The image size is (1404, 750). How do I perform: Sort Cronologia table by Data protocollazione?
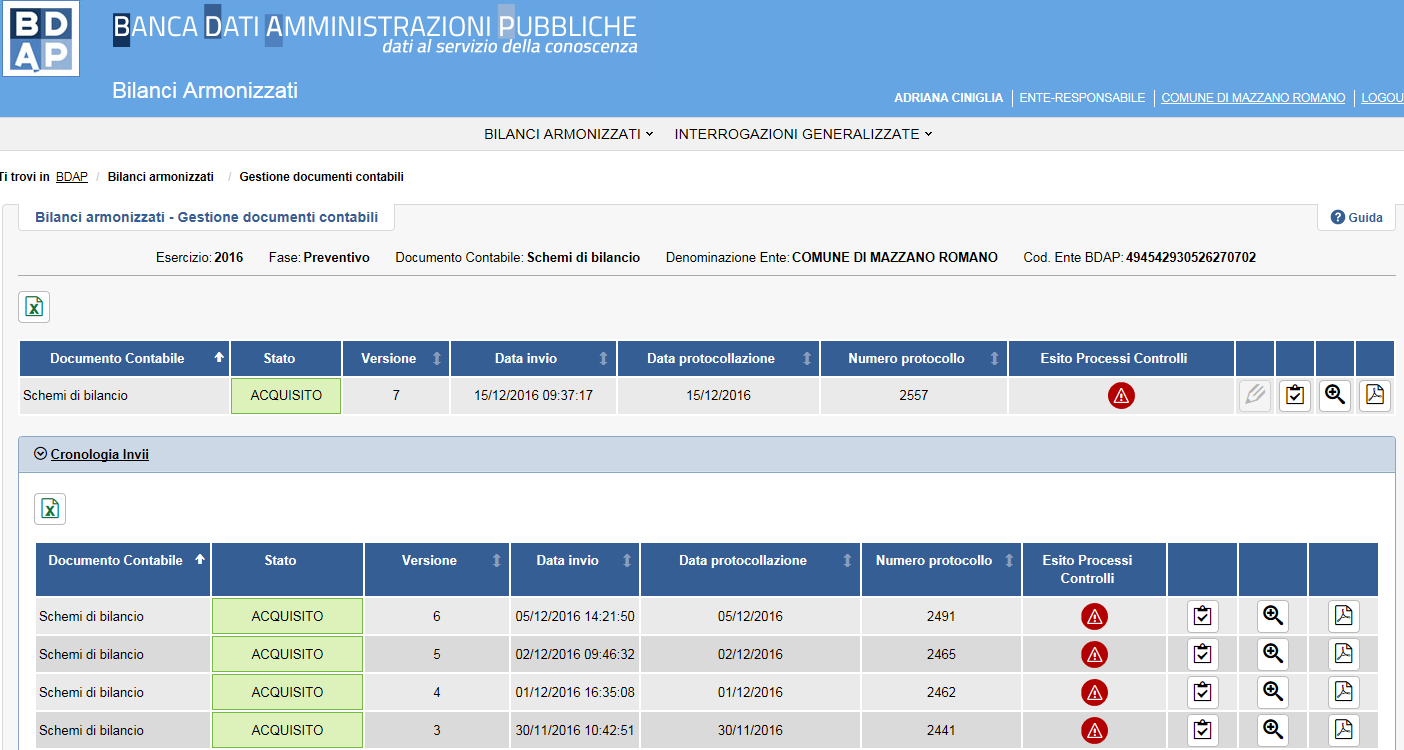[751, 570]
